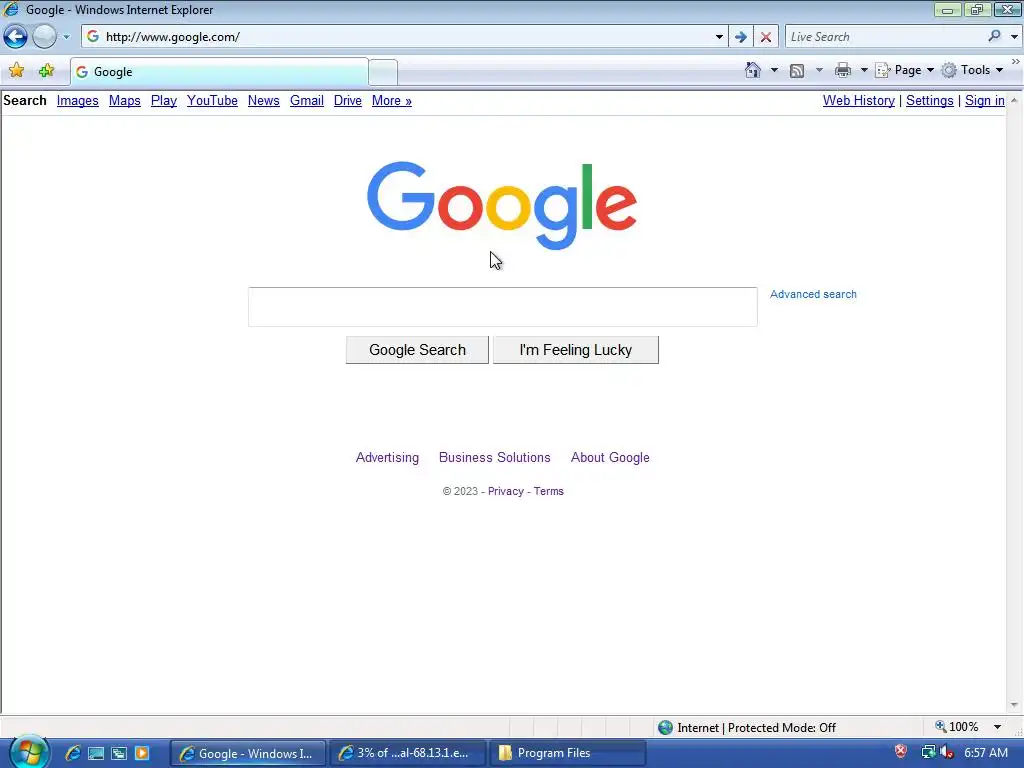1024x768 pixels.
Task: Open the Images link
Action: point(78,101)
